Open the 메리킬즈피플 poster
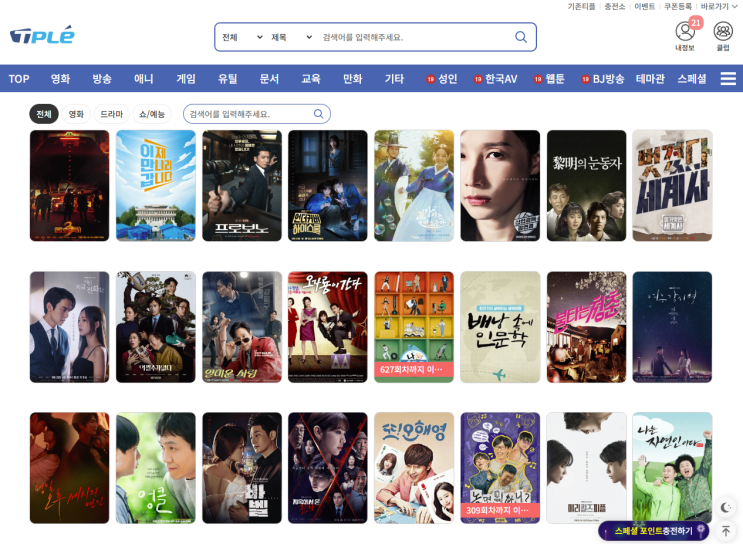 pos(586,468)
